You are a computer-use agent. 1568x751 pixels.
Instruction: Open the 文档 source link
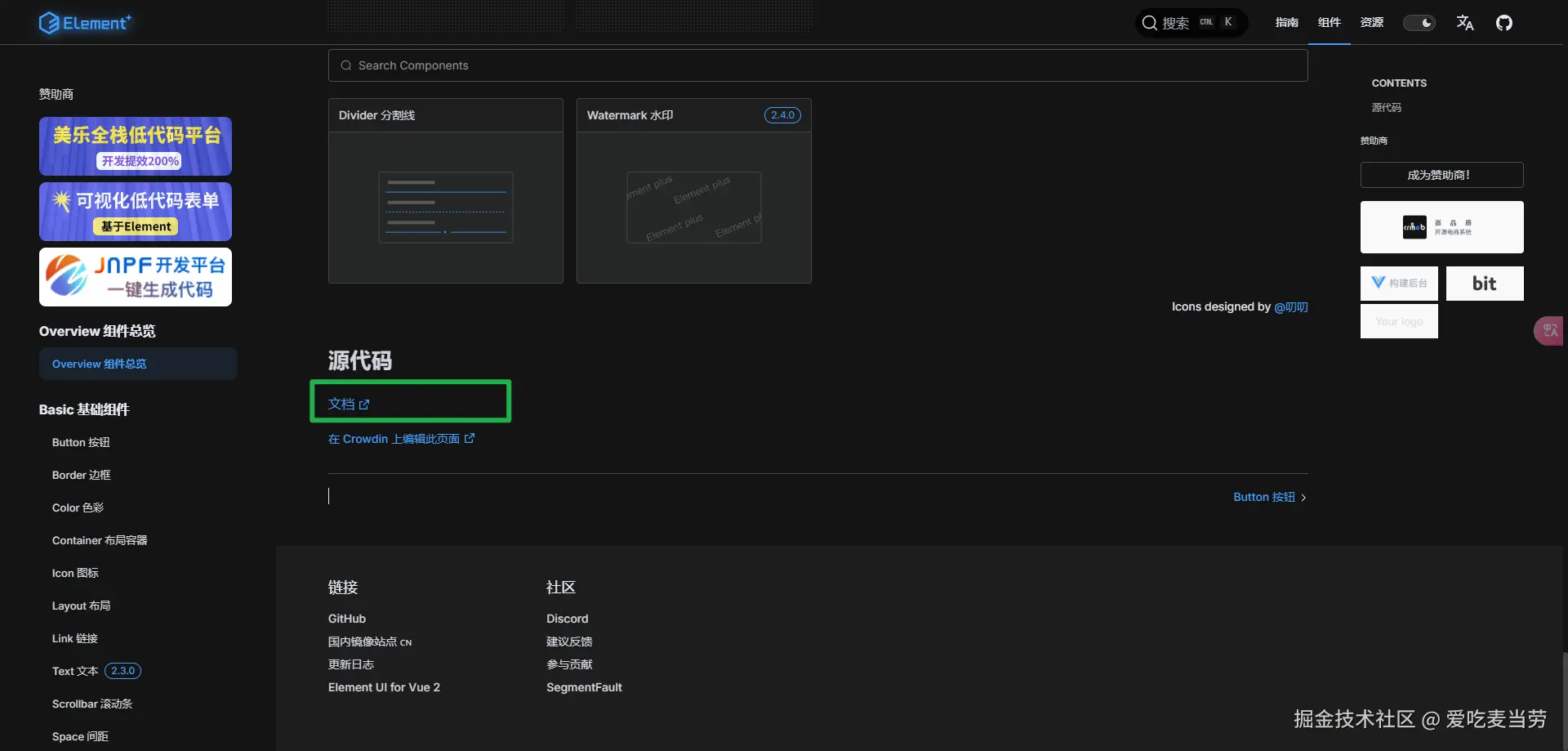[x=349, y=404]
